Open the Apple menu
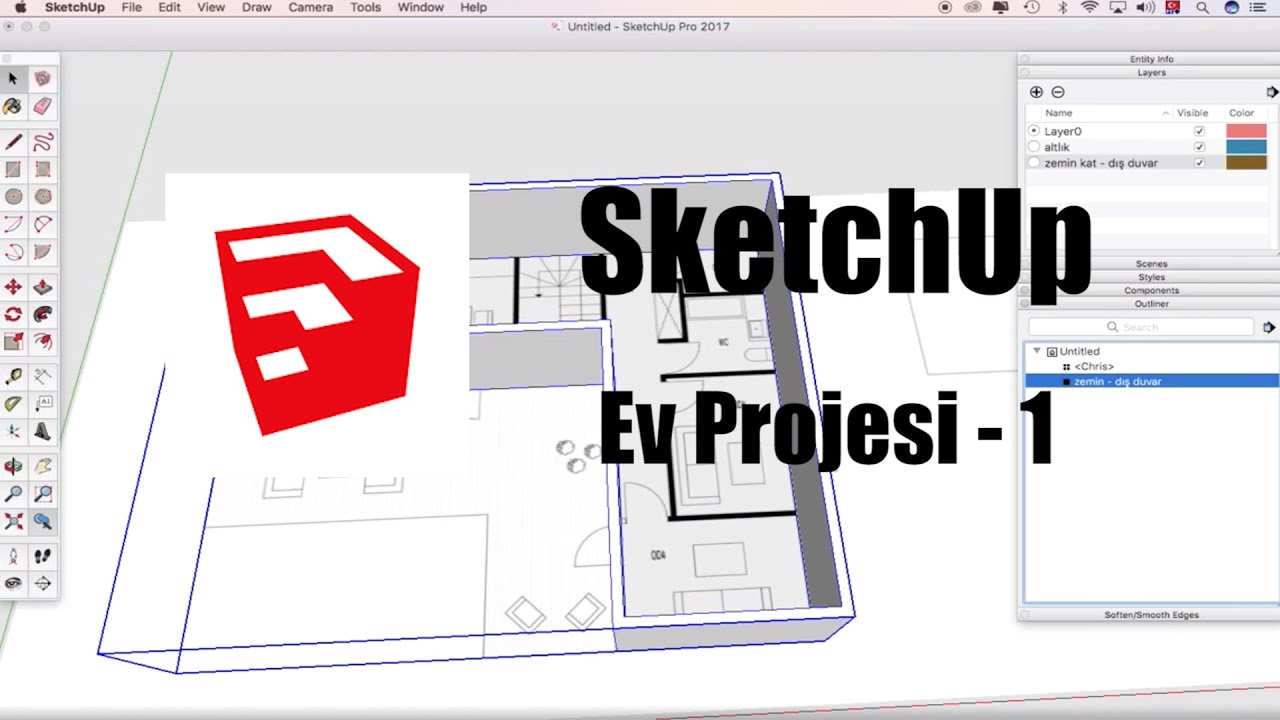 20,7
